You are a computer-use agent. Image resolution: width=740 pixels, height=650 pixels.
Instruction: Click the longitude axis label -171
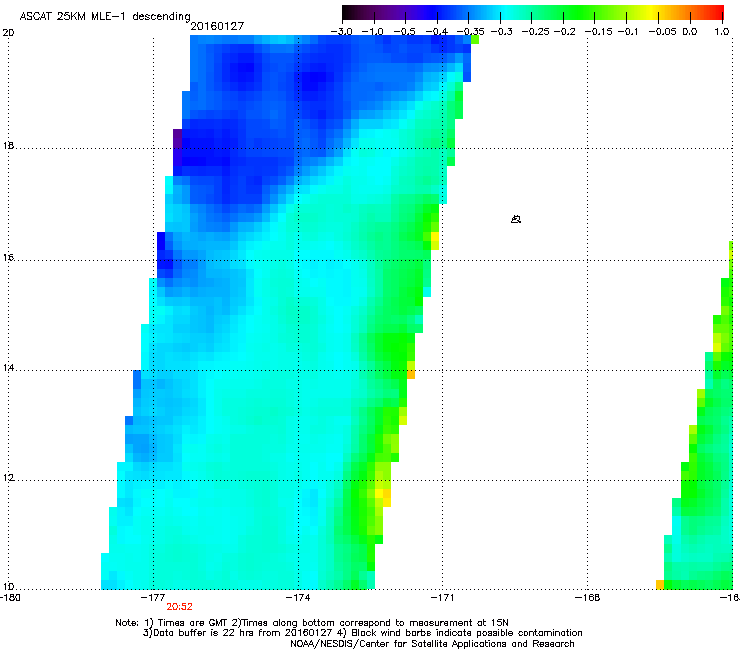[443, 598]
